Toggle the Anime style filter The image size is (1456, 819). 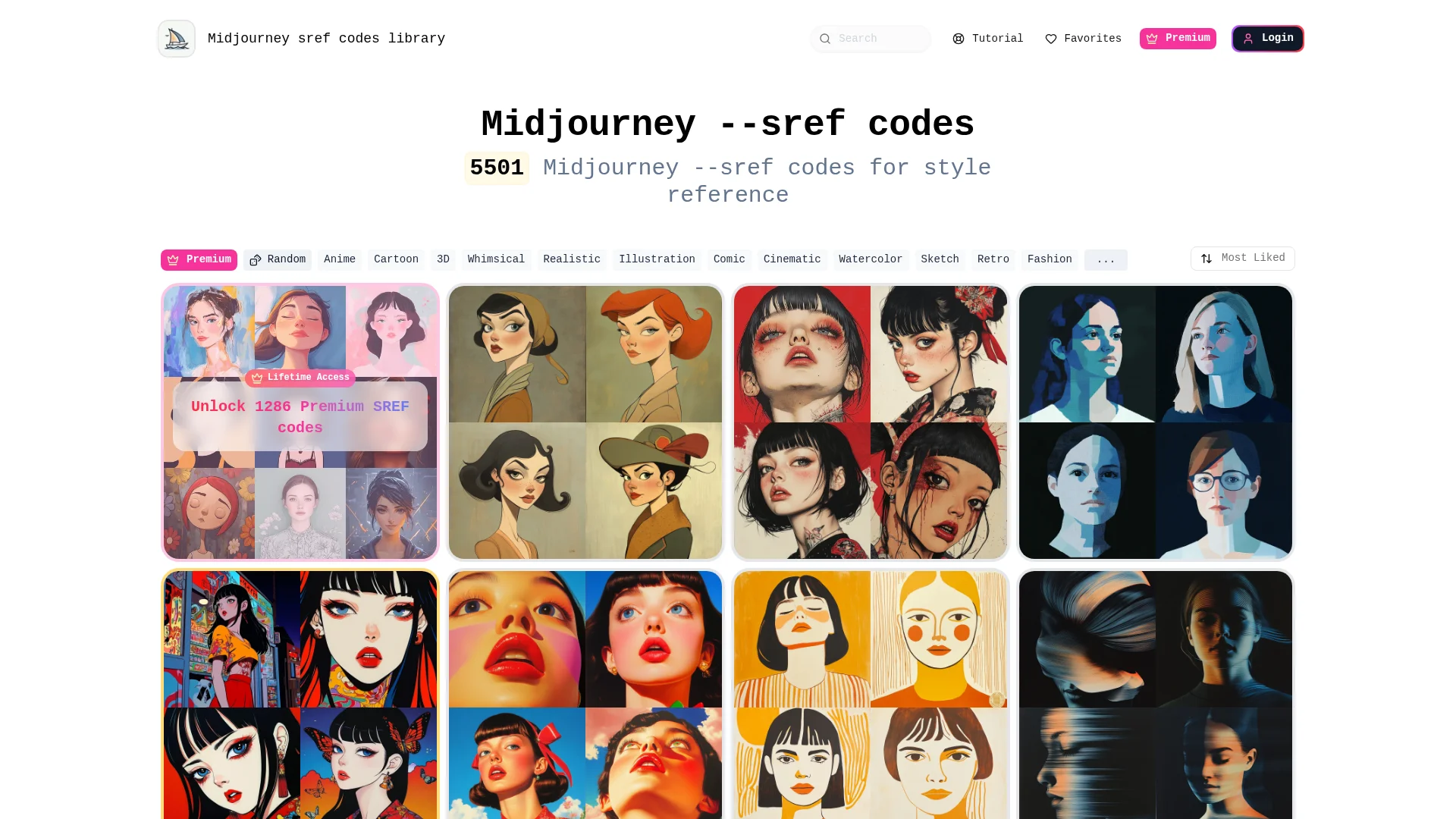[340, 259]
